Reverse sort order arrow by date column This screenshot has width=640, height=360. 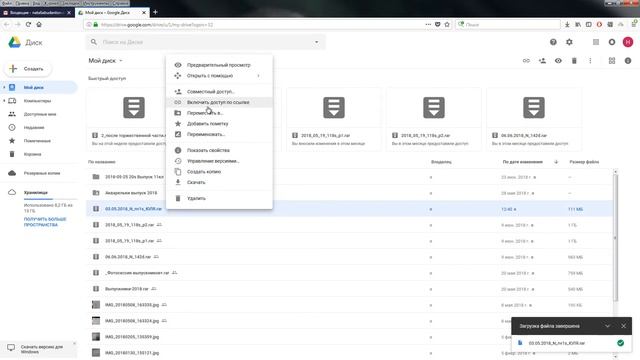[x=556, y=162]
